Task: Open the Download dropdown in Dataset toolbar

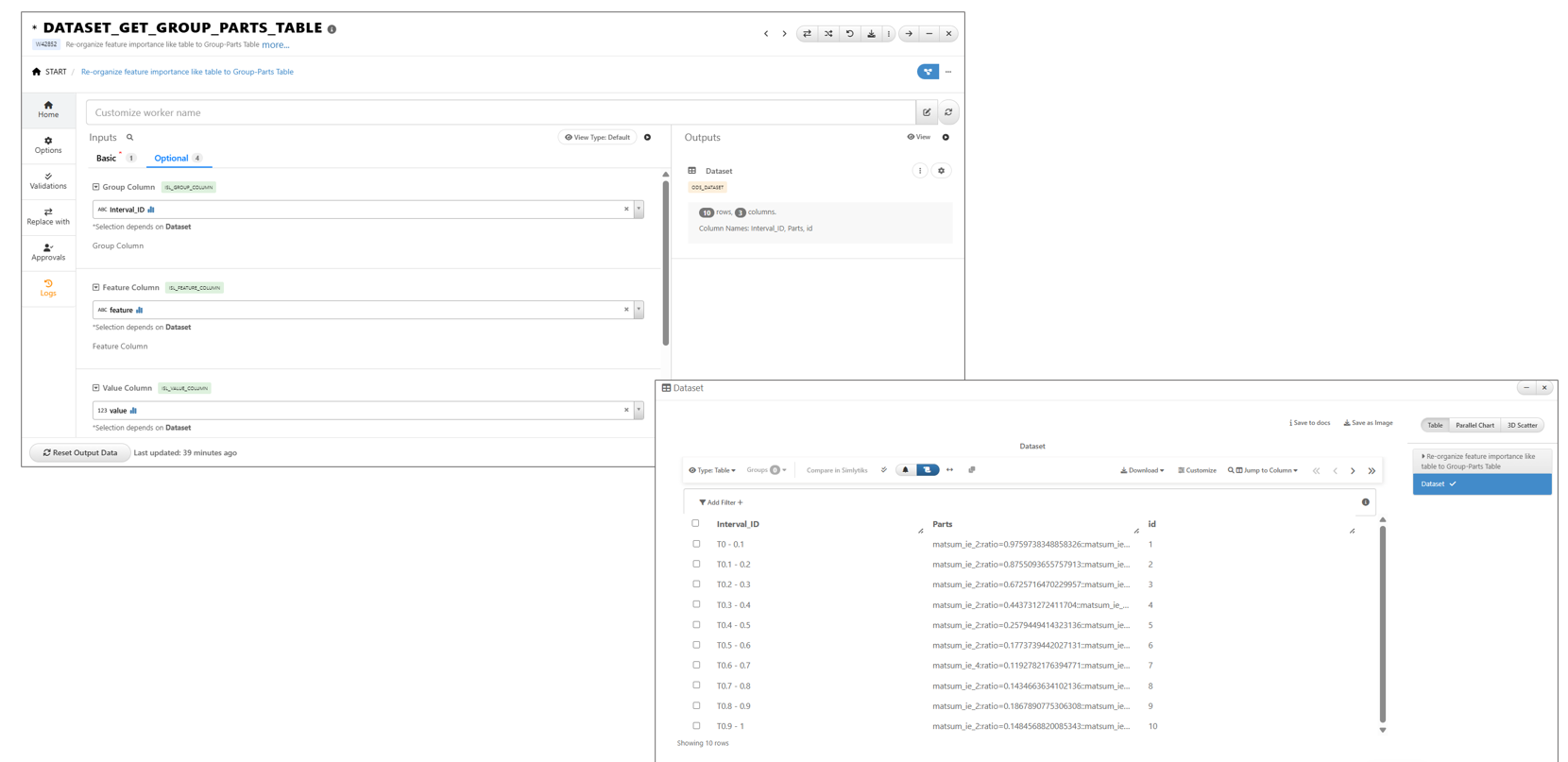Action: 1142,470
